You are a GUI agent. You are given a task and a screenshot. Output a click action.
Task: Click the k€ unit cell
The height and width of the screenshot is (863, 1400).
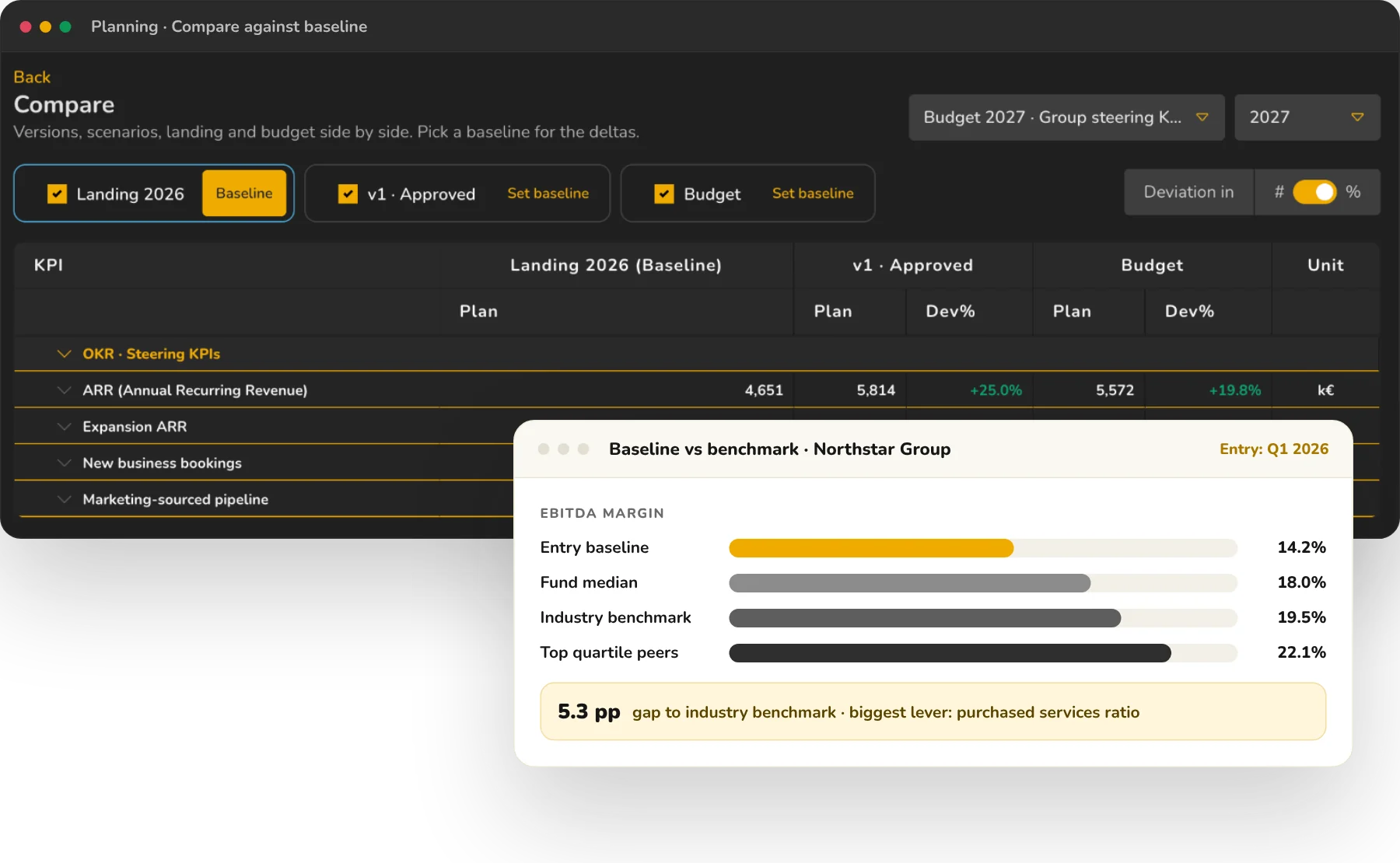point(1325,390)
